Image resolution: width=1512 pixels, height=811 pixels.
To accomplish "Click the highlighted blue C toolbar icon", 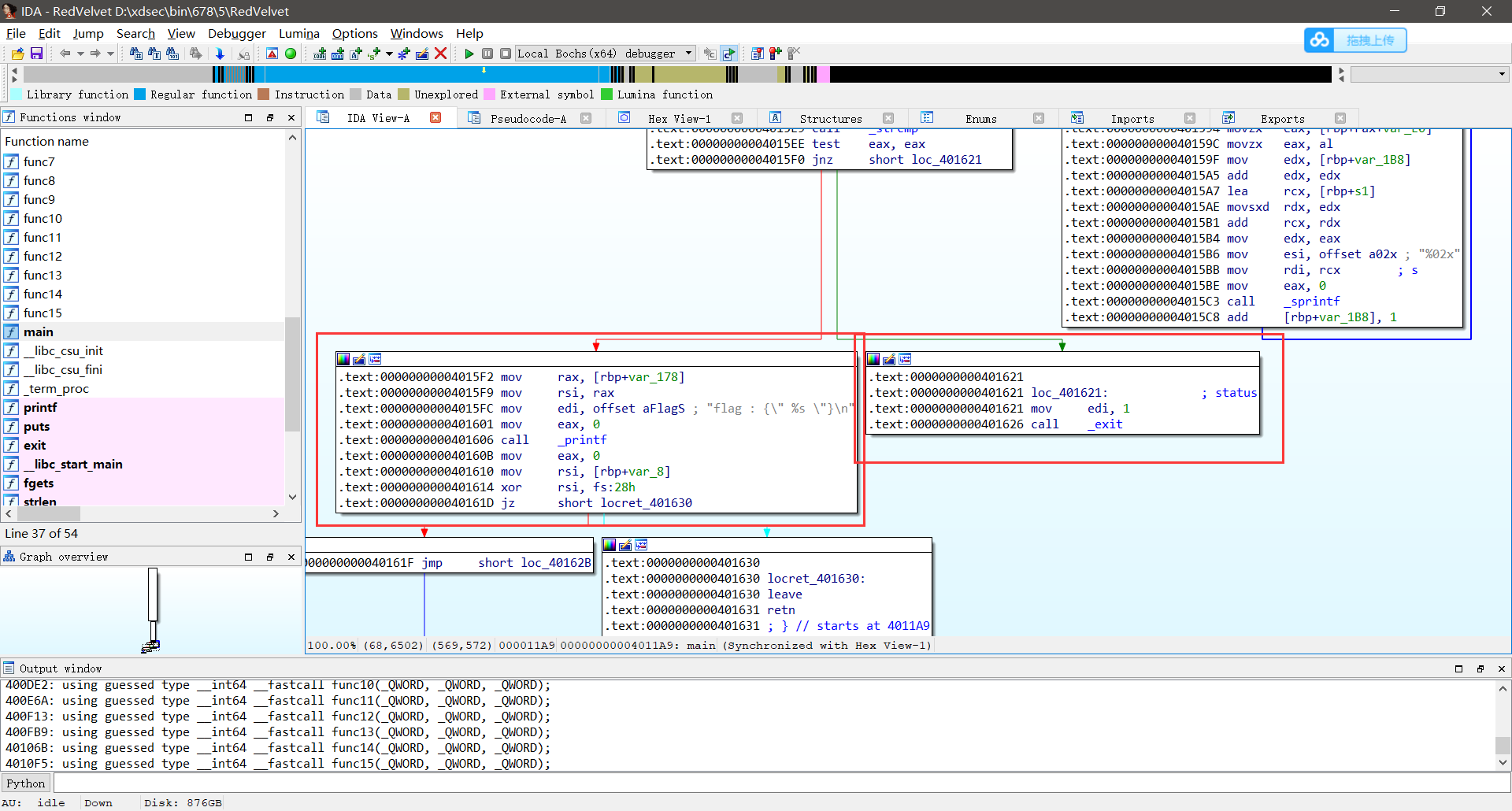I will tap(728, 54).
